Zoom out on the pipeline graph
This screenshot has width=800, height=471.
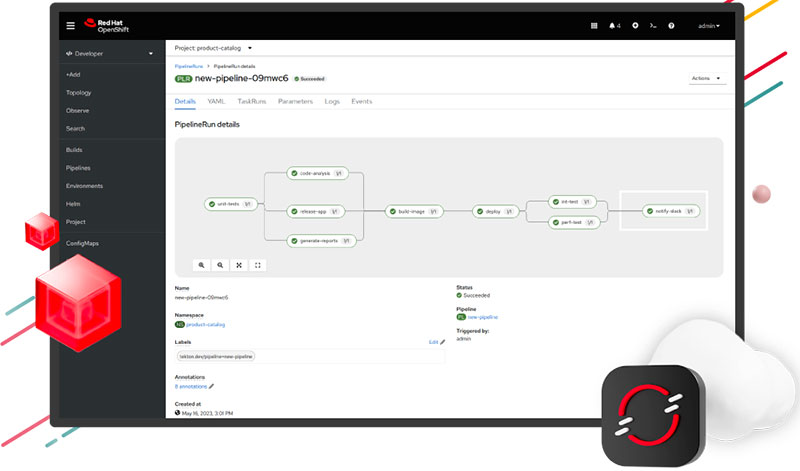[220, 265]
